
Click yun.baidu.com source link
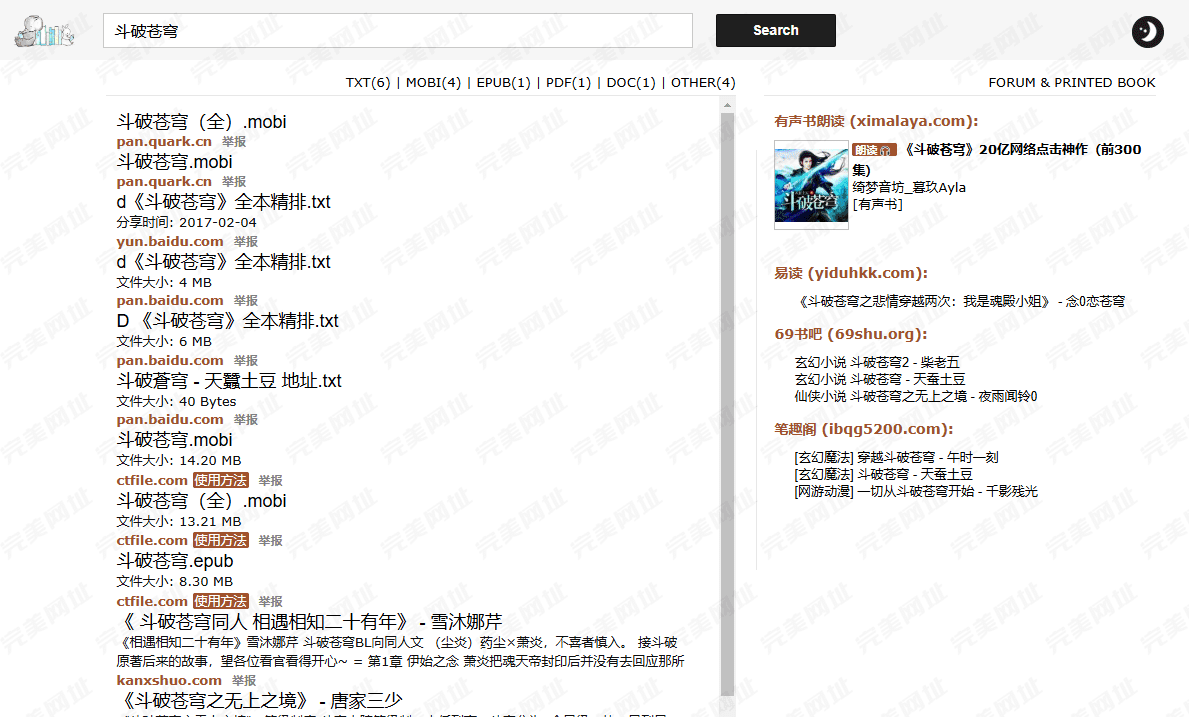pos(170,242)
